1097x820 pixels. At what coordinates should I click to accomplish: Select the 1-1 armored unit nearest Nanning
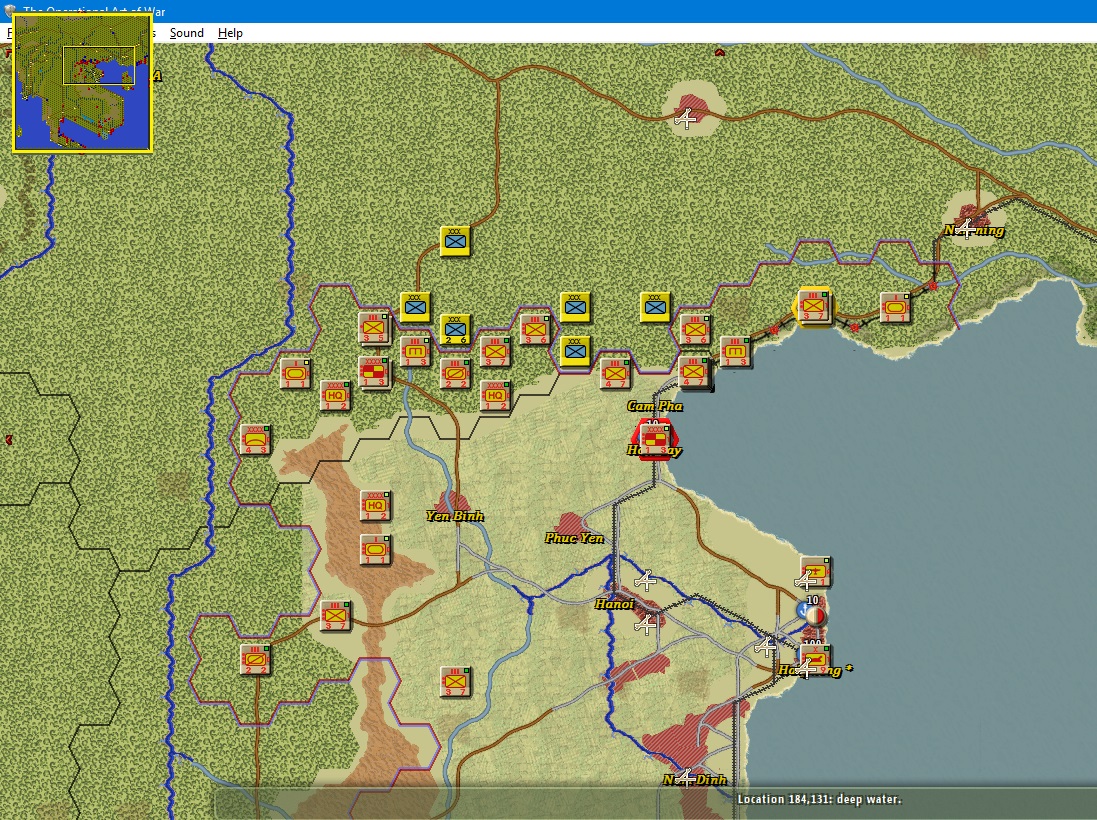(x=895, y=308)
